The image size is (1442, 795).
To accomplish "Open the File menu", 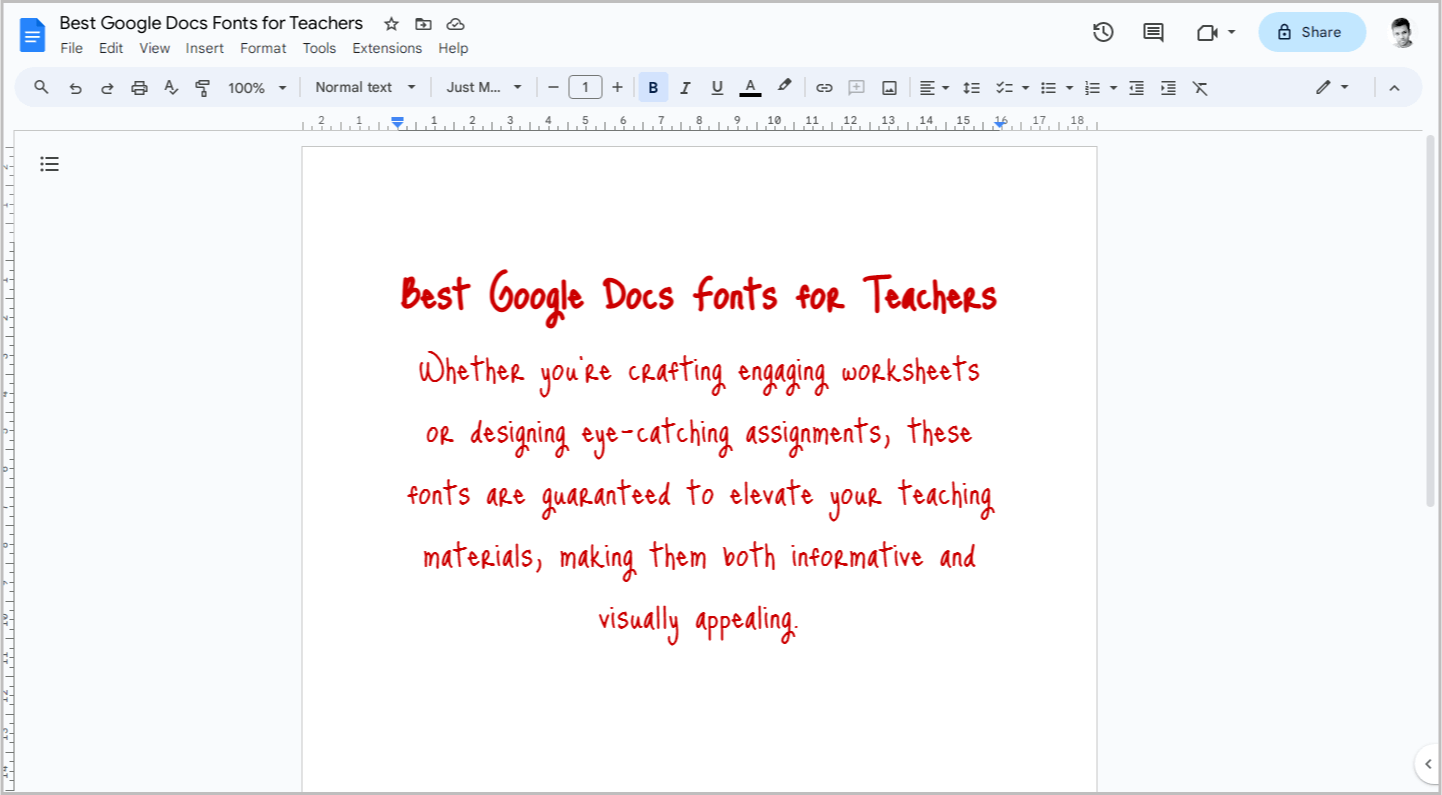I will [71, 48].
